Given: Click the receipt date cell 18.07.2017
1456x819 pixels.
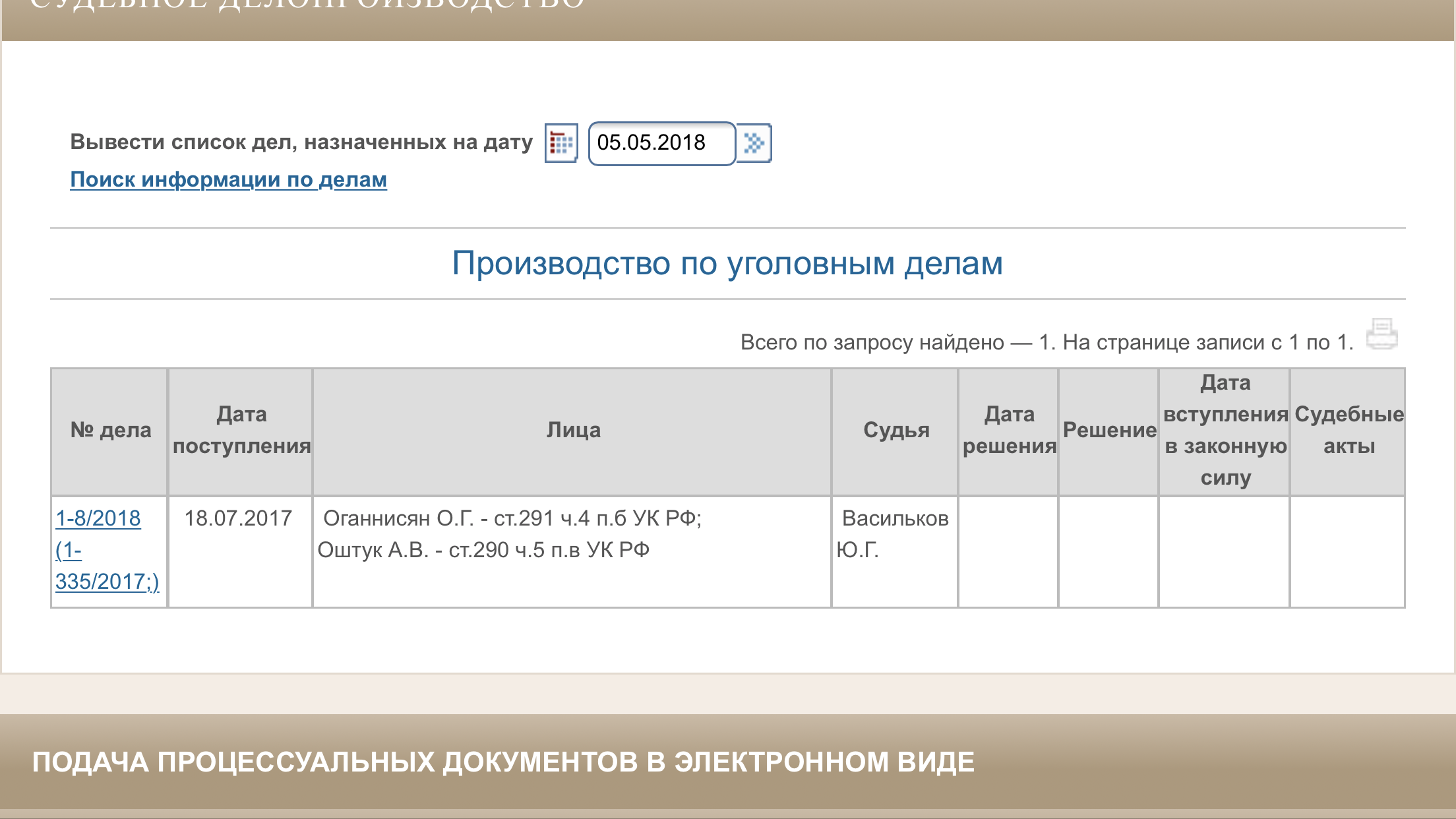Looking at the screenshot, I should (238, 518).
